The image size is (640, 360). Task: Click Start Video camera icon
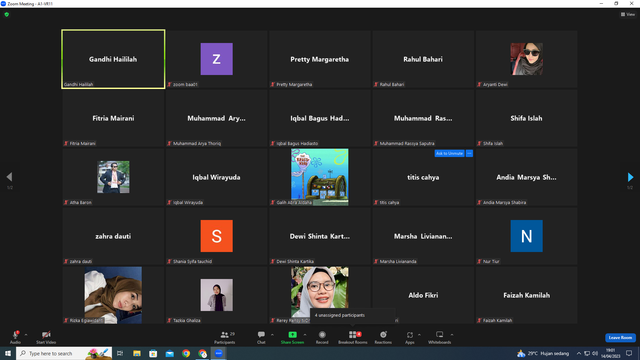(x=46, y=335)
